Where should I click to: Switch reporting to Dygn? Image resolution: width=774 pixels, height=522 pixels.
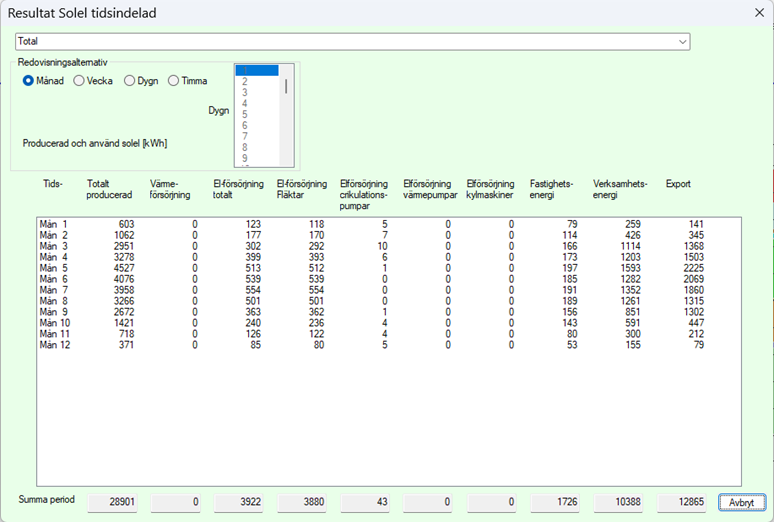tap(129, 81)
